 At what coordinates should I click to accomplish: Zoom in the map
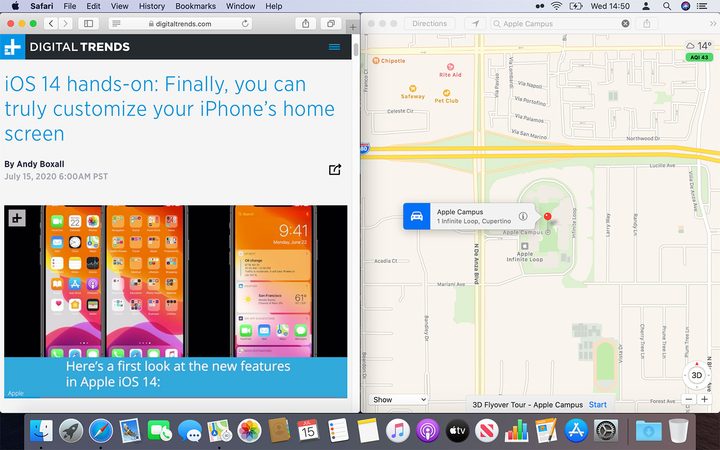(x=704, y=399)
